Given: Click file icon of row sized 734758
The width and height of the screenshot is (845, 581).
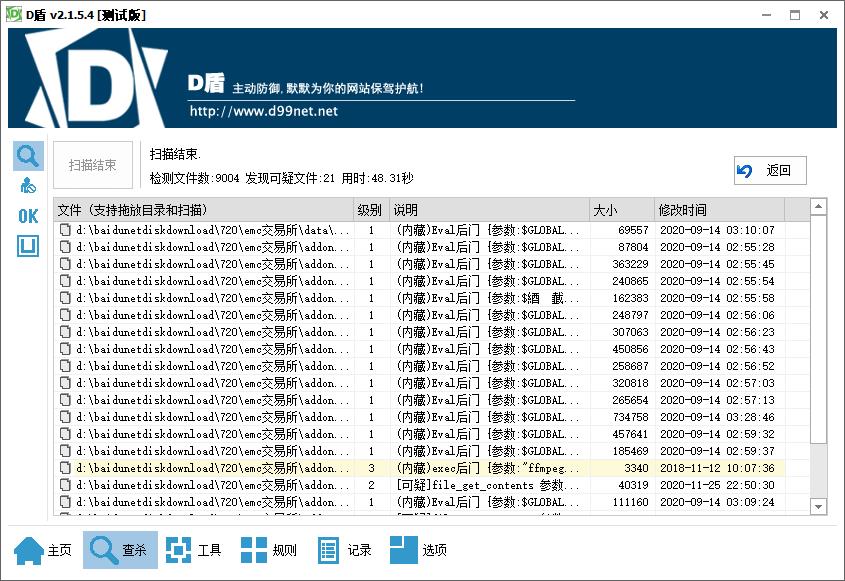Looking at the screenshot, I should (65, 417).
